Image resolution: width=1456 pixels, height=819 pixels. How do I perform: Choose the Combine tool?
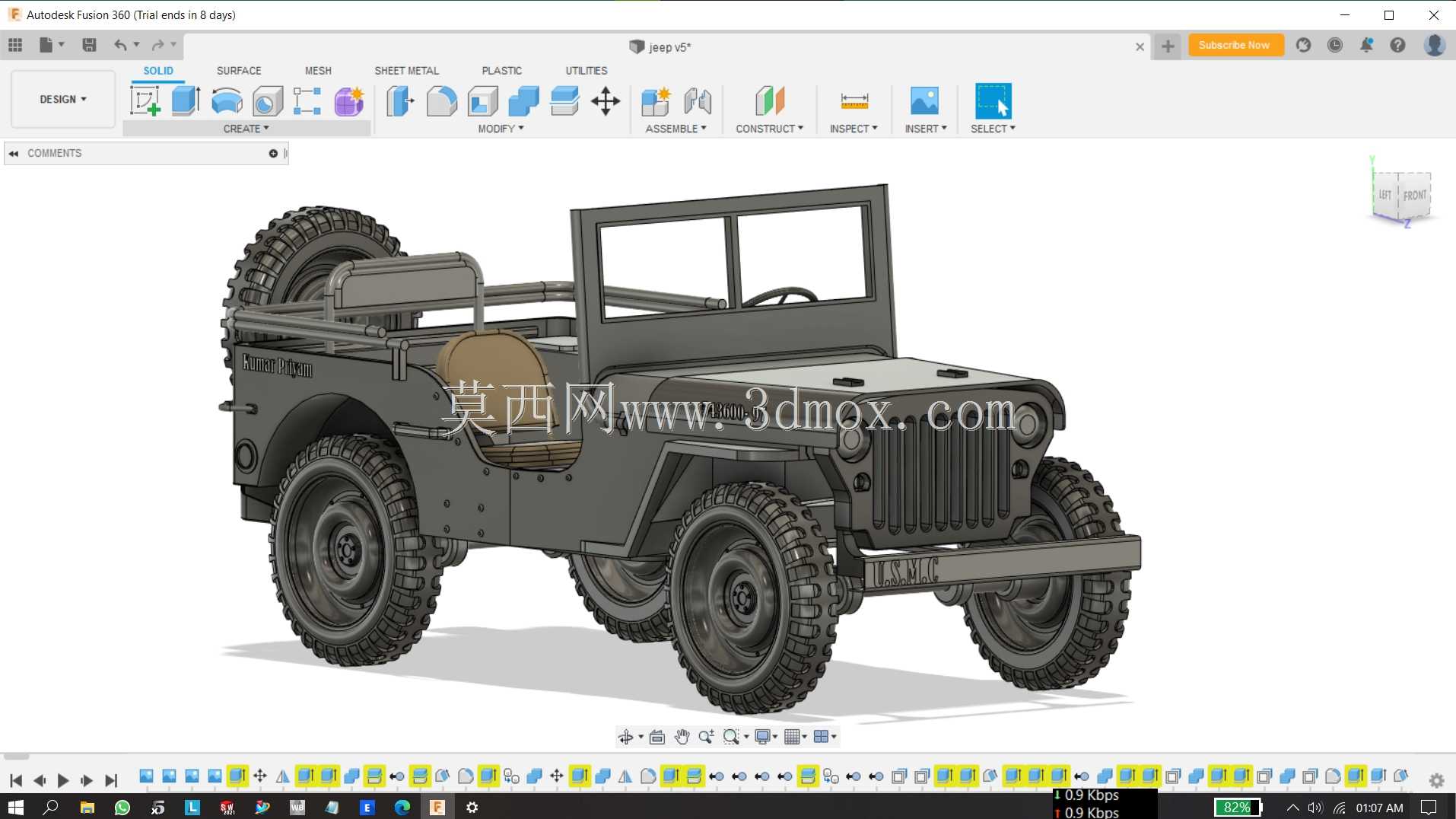click(523, 100)
